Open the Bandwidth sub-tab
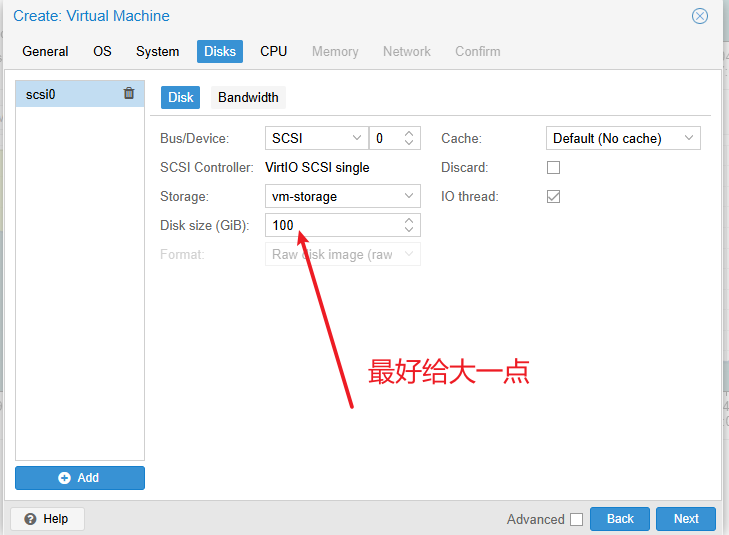Screen dimensions: 729x535 pos(248,97)
